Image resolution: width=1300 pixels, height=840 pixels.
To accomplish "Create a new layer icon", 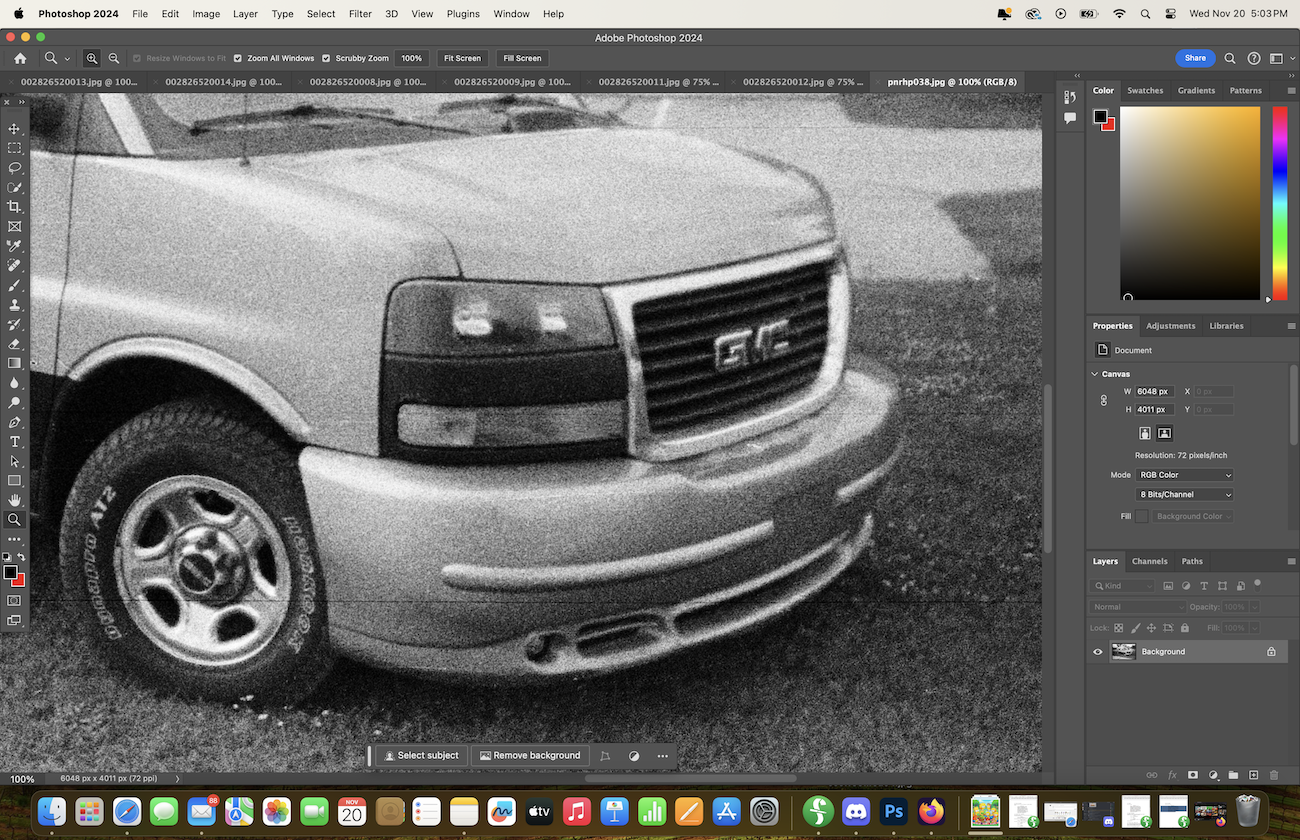I will tap(1253, 775).
